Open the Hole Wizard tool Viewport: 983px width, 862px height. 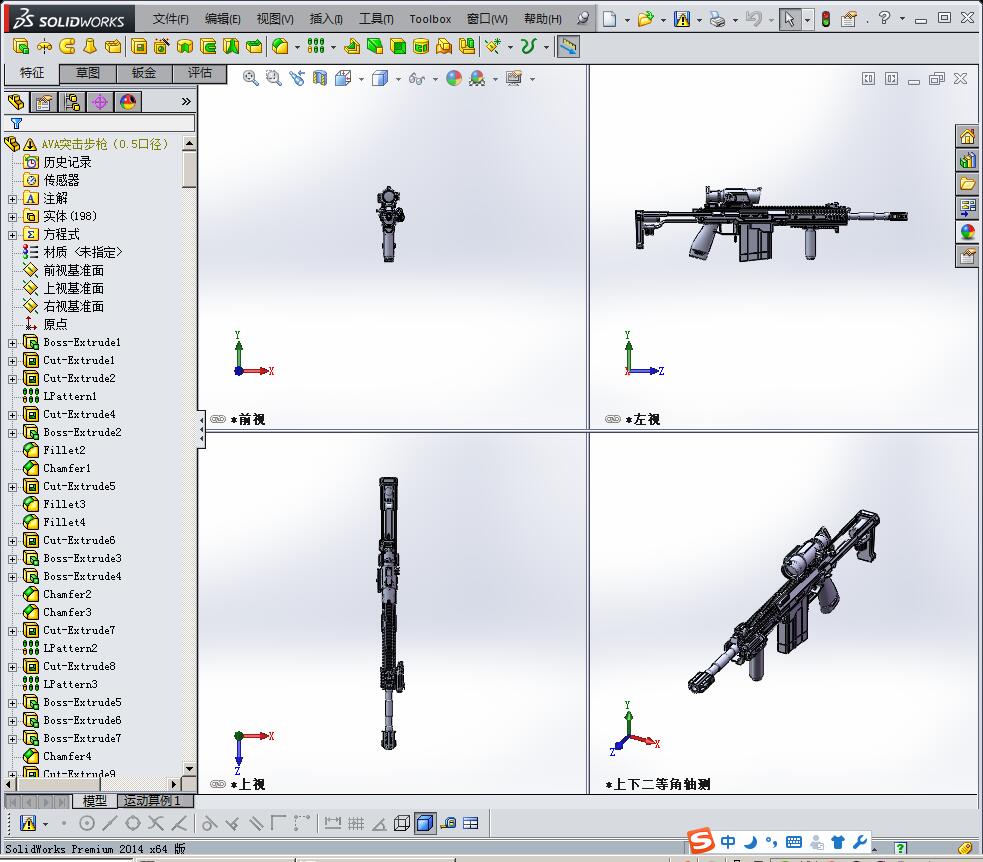coord(162,46)
